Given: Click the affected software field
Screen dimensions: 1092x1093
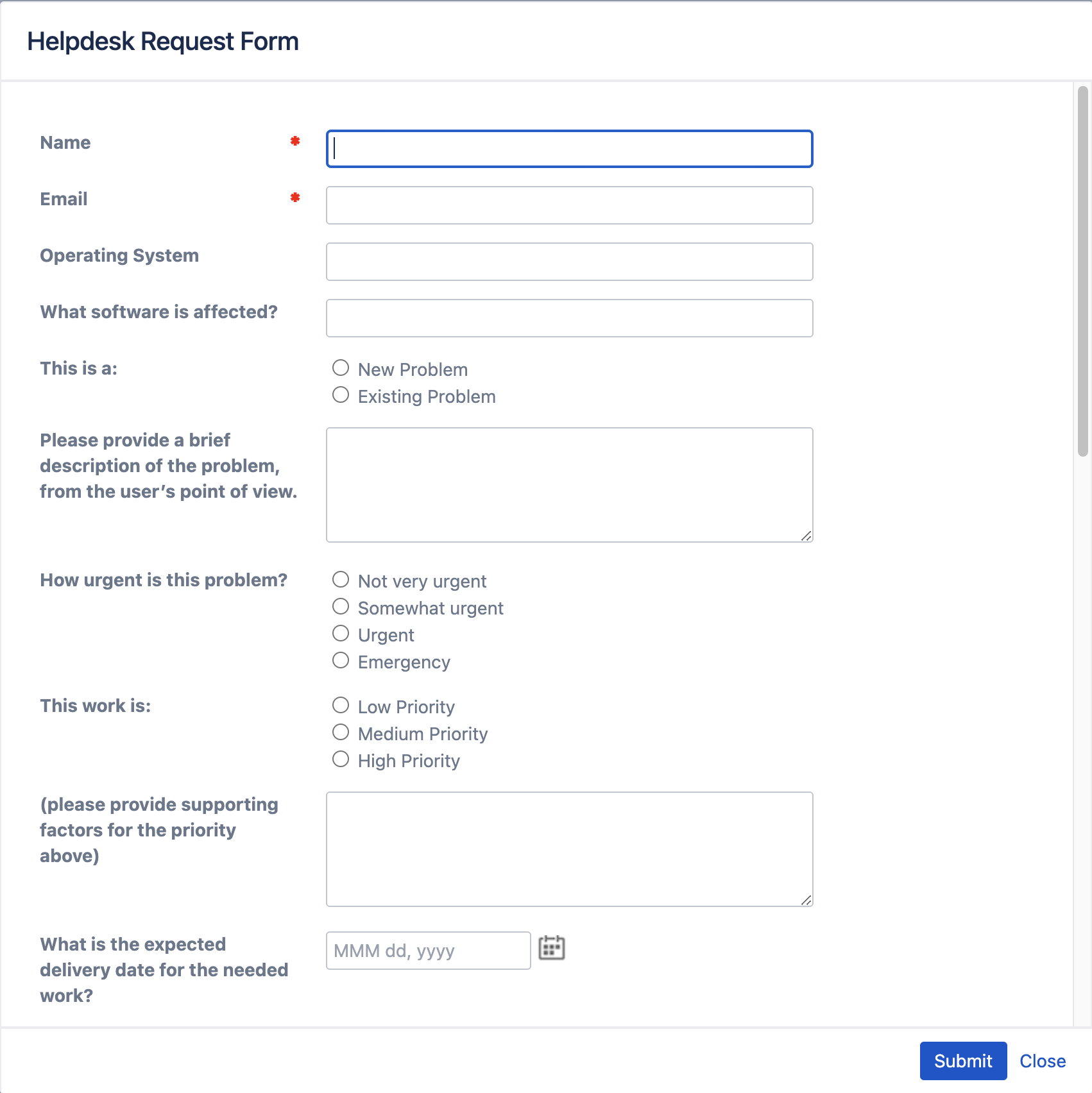Looking at the screenshot, I should point(569,318).
